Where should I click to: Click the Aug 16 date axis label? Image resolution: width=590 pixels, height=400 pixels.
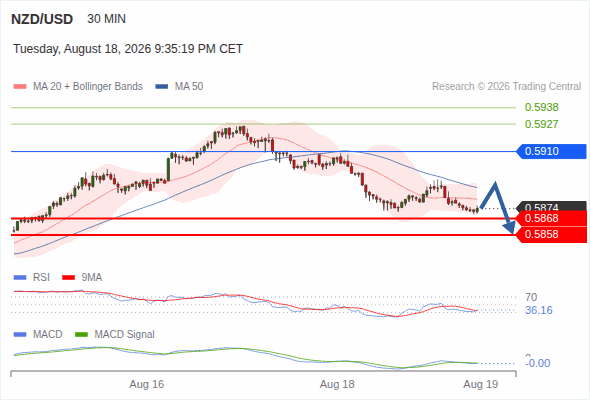coord(147,384)
